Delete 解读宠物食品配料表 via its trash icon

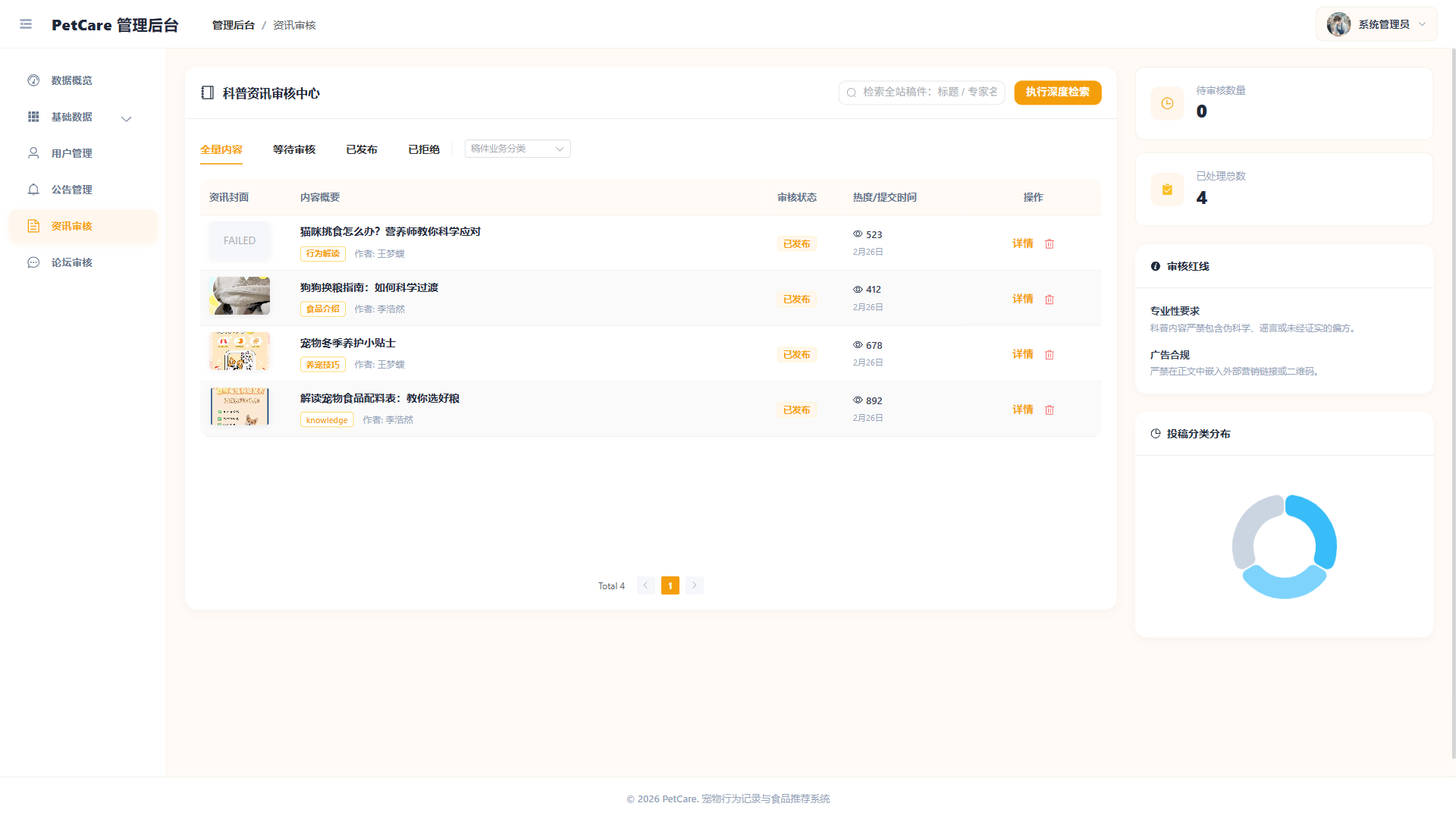pyautogui.click(x=1050, y=410)
